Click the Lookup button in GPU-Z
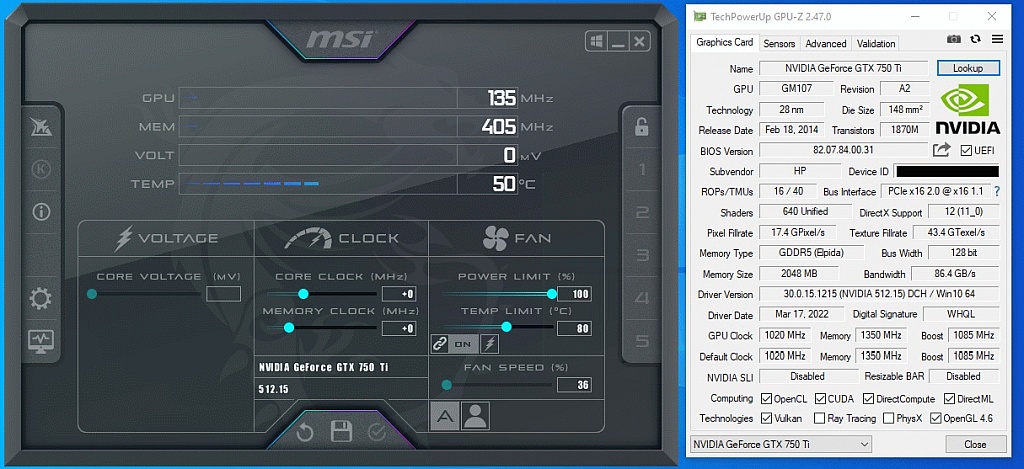This screenshot has width=1024, height=469. pyautogui.click(x=968, y=68)
